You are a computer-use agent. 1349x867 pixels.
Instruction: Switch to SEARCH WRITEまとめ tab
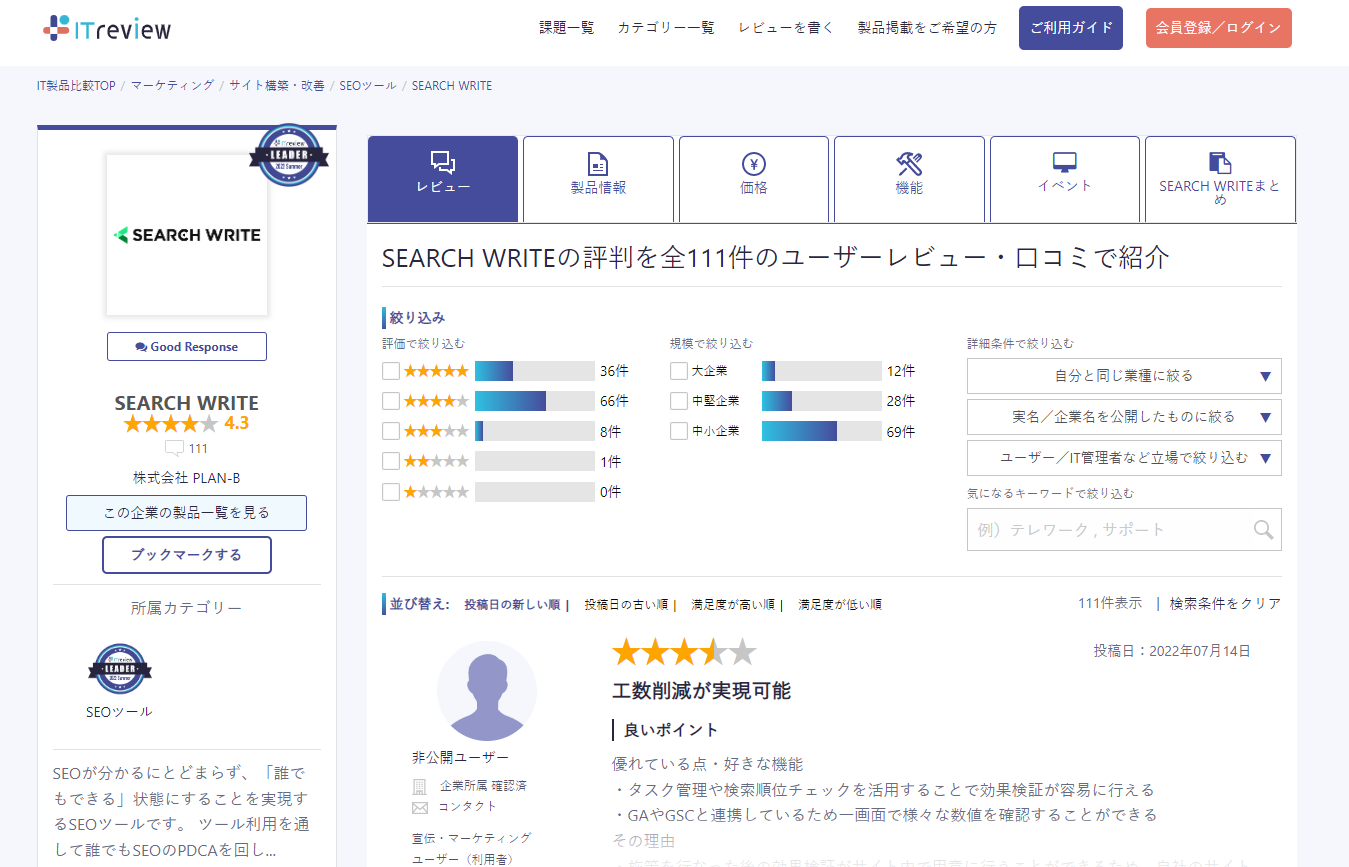(x=1219, y=179)
